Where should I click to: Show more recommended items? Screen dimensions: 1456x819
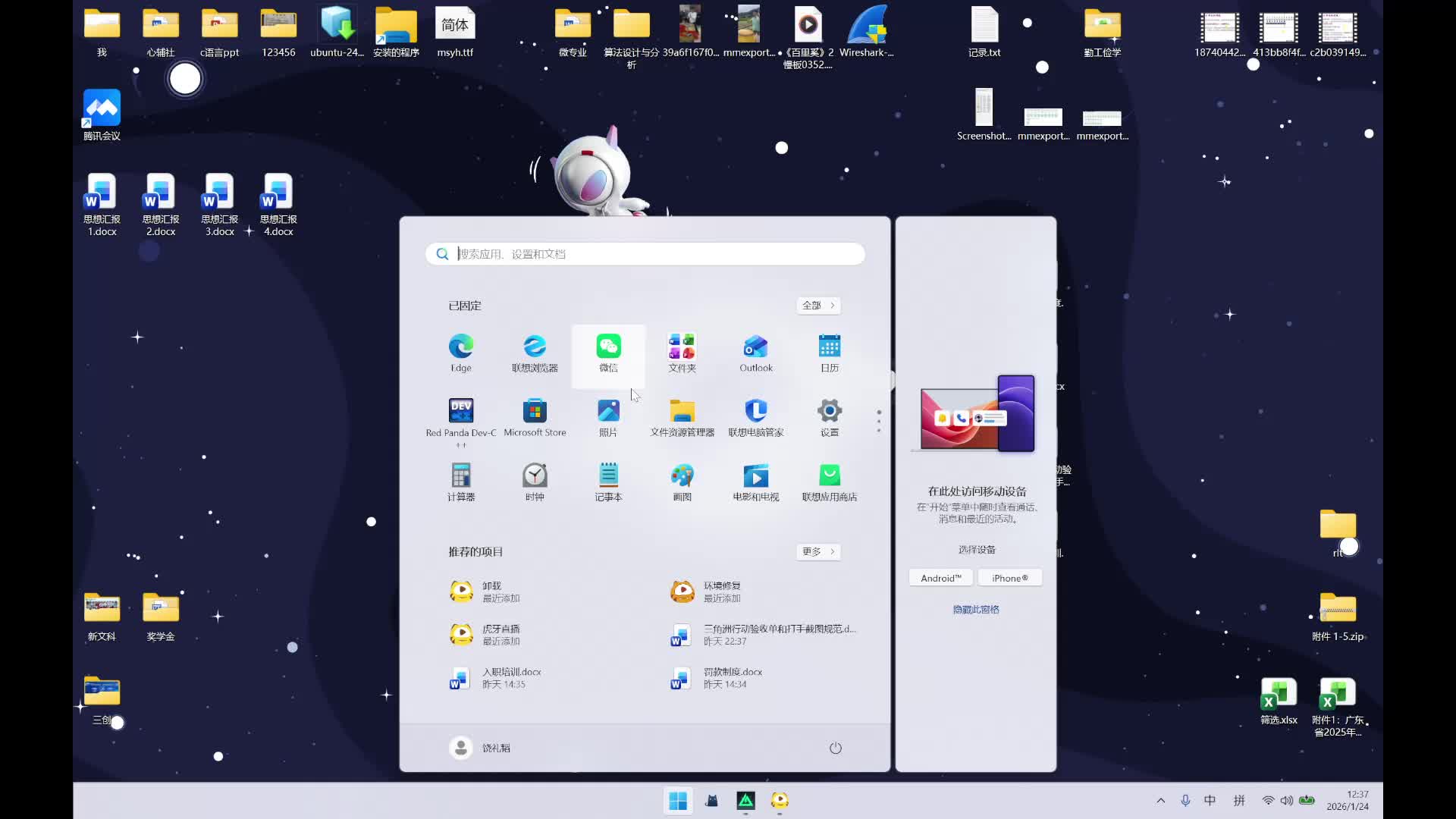pyautogui.click(x=818, y=551)
